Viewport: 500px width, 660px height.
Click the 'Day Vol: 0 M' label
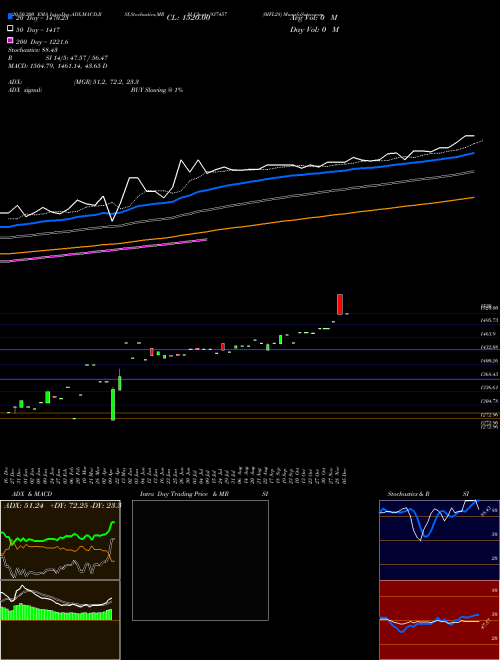[314, 30]
